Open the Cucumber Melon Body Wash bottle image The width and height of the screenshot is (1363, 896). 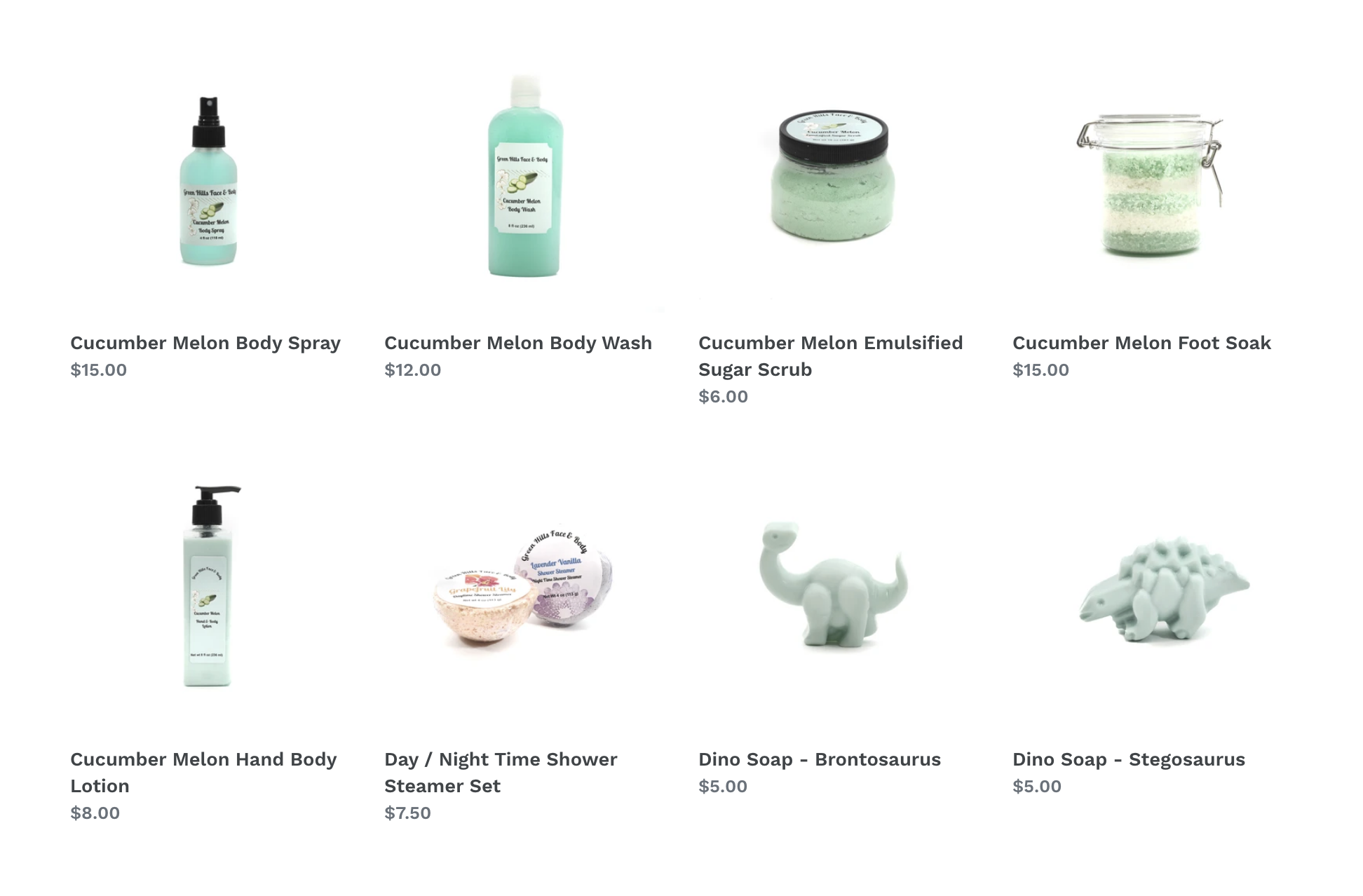coord(524,175)
